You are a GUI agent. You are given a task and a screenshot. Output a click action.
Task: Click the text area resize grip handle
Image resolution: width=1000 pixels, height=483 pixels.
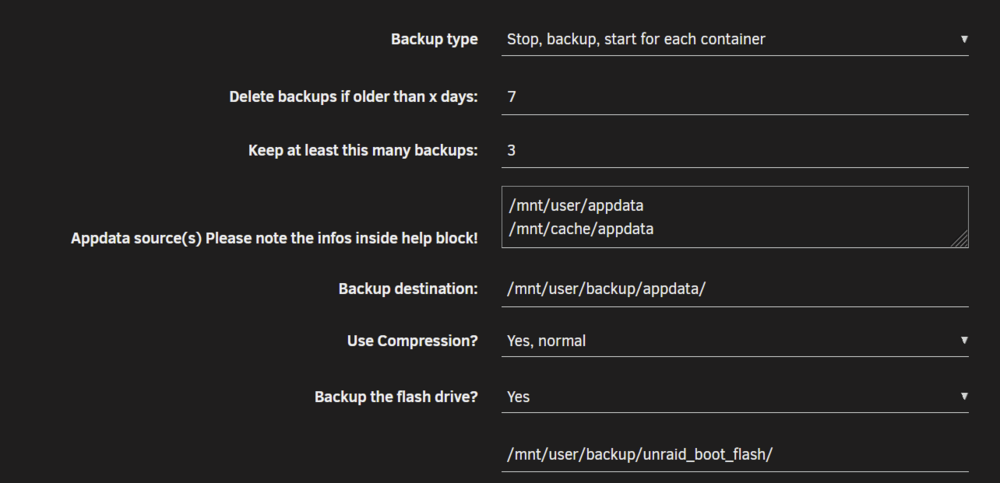pos(960,239)
